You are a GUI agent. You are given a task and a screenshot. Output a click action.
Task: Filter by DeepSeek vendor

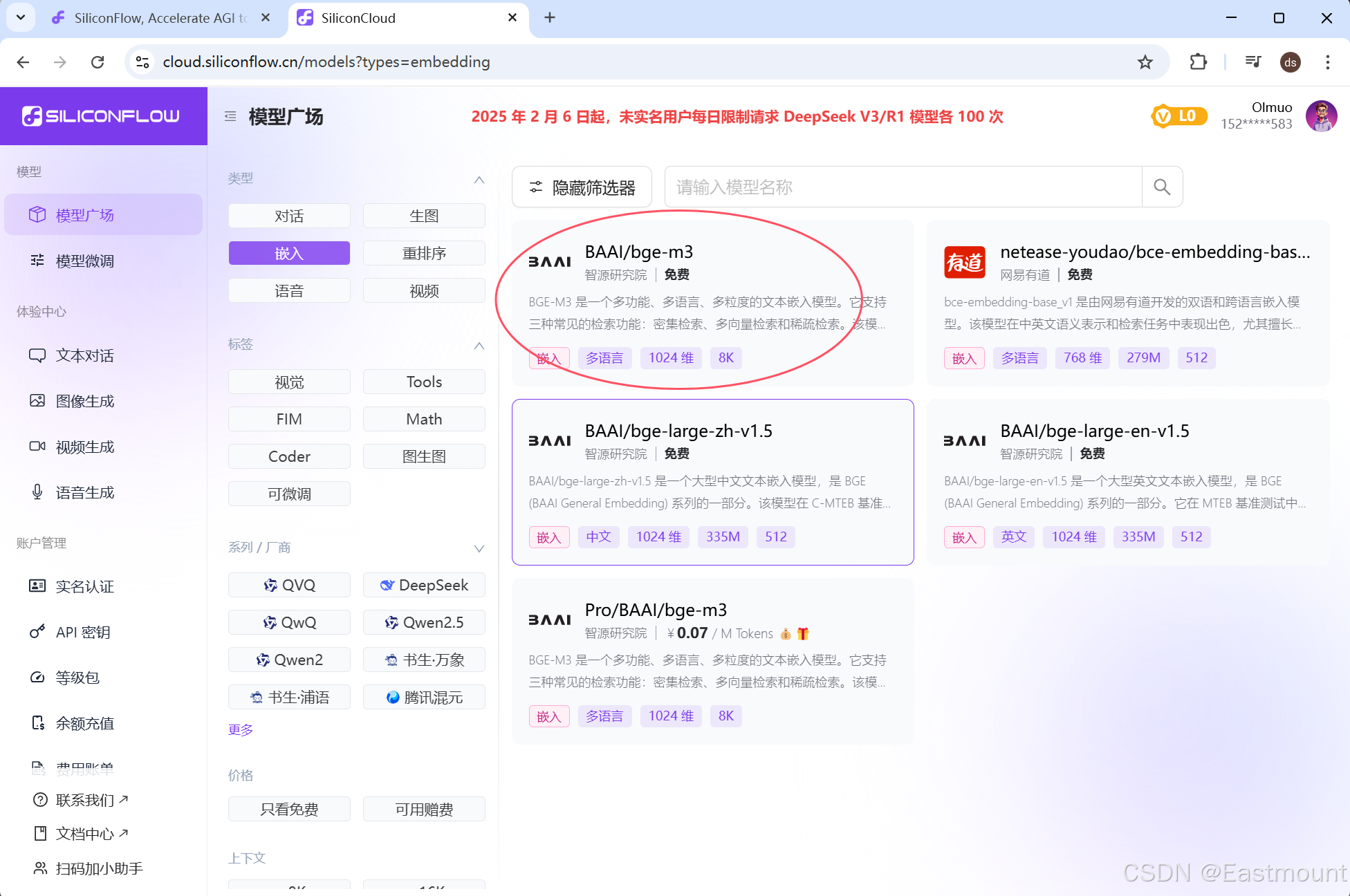(424, 585)
